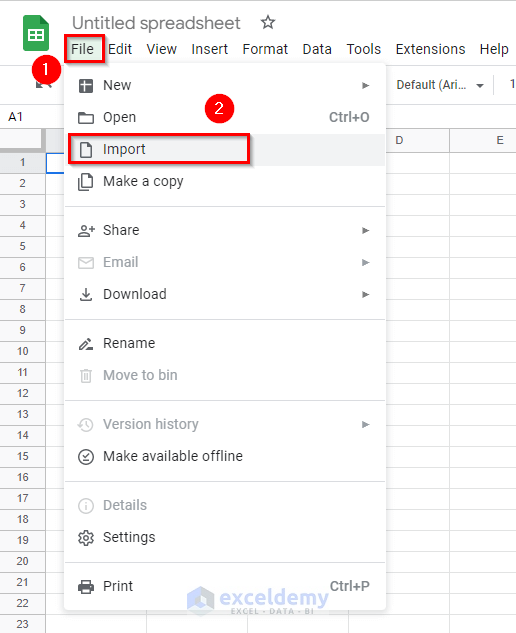Select row 20 header
516x633 pixels.
(23, 561)
